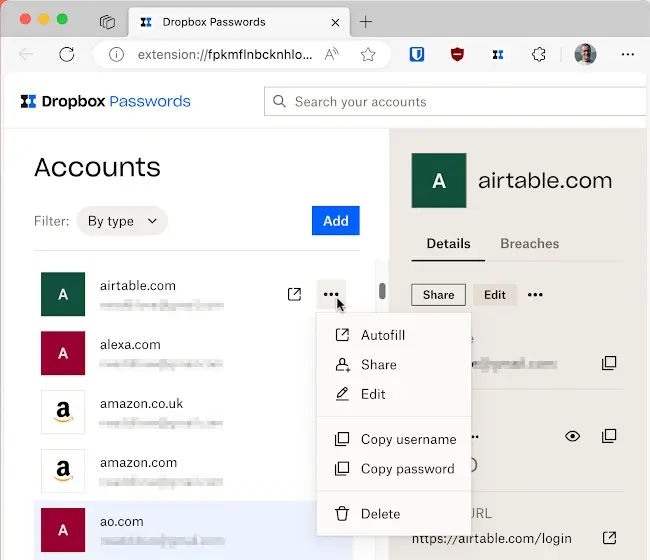The width and height of the screenshot is (650, 560).
Task: Click the amazon.co.uk logo icon
Action: click(63, 412)
